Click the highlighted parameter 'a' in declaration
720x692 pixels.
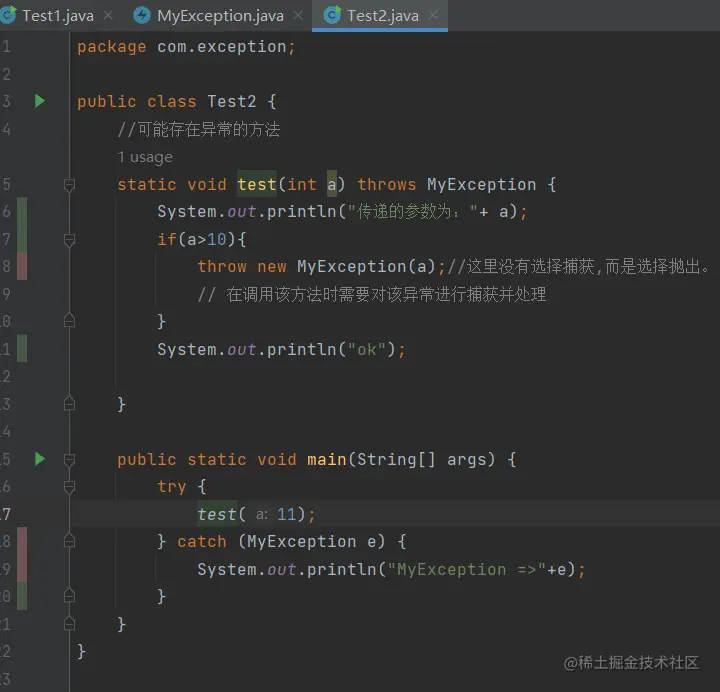click(x=332, y=185)
